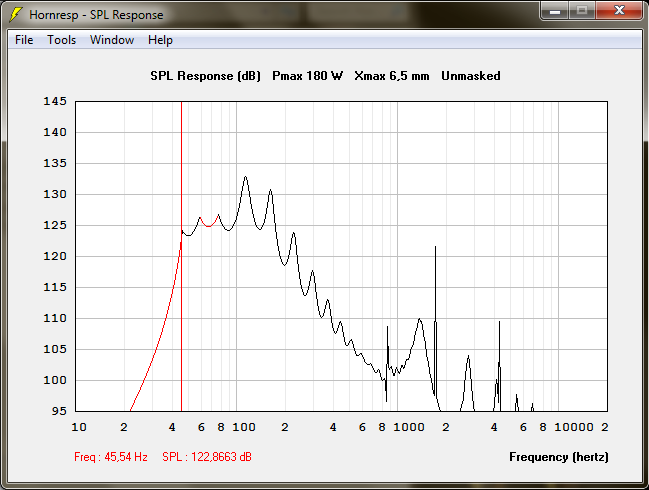Click the 145 dB axis label
The image size is (649, 490).
coord(55,101)
